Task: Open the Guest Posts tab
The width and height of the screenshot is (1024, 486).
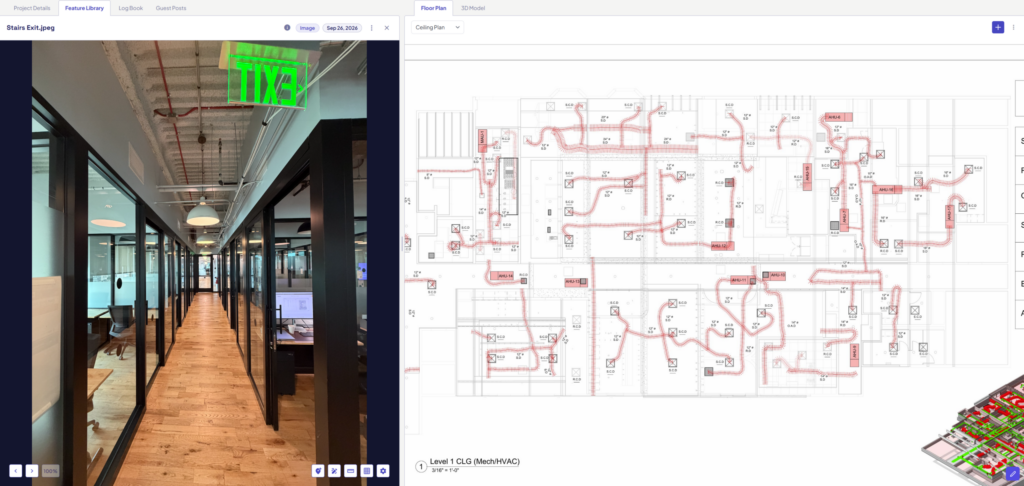Action: click(x=170, y=8)
